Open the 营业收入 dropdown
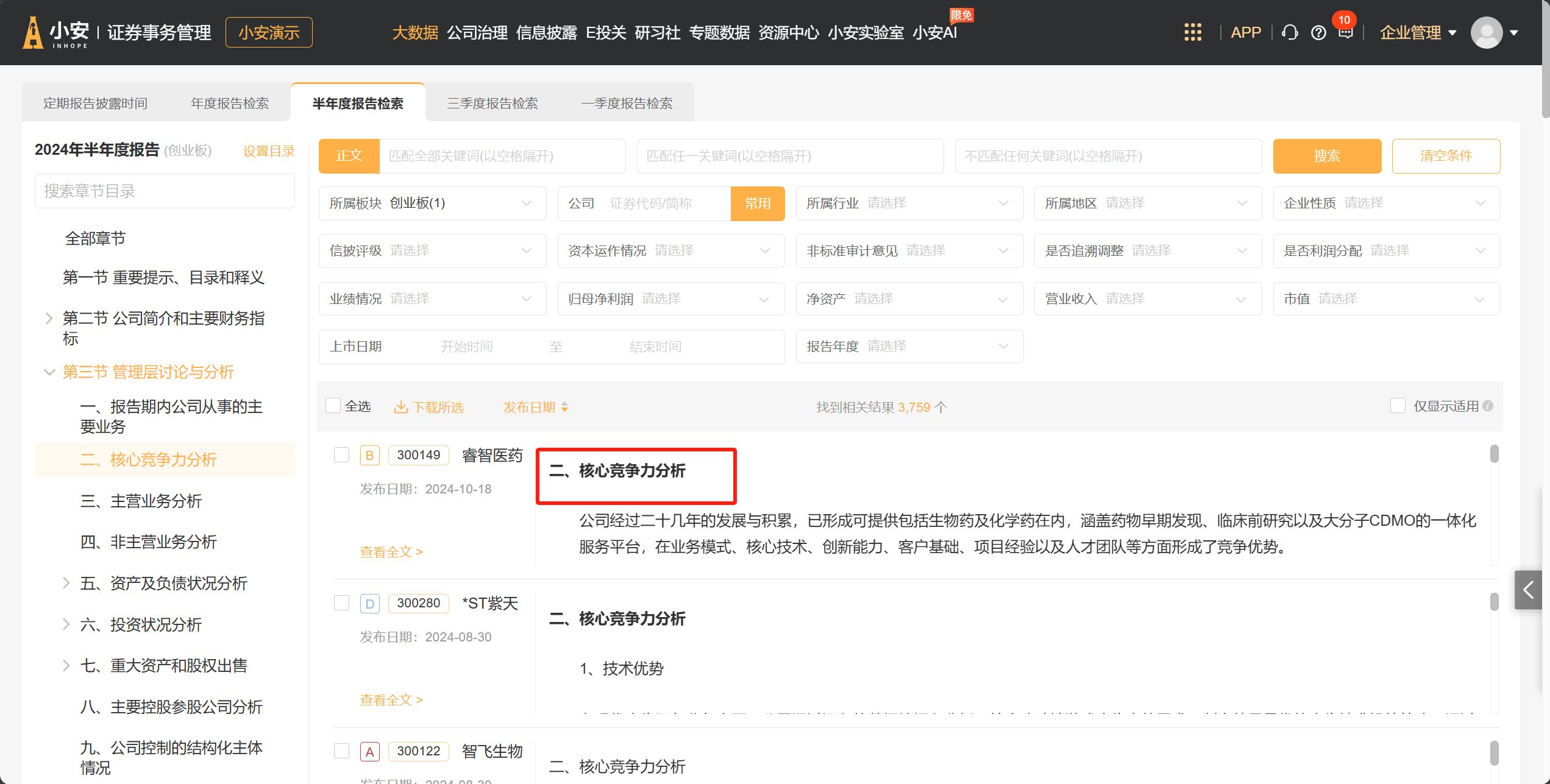The image size is (1550, 784). (x=1148, y=298)
